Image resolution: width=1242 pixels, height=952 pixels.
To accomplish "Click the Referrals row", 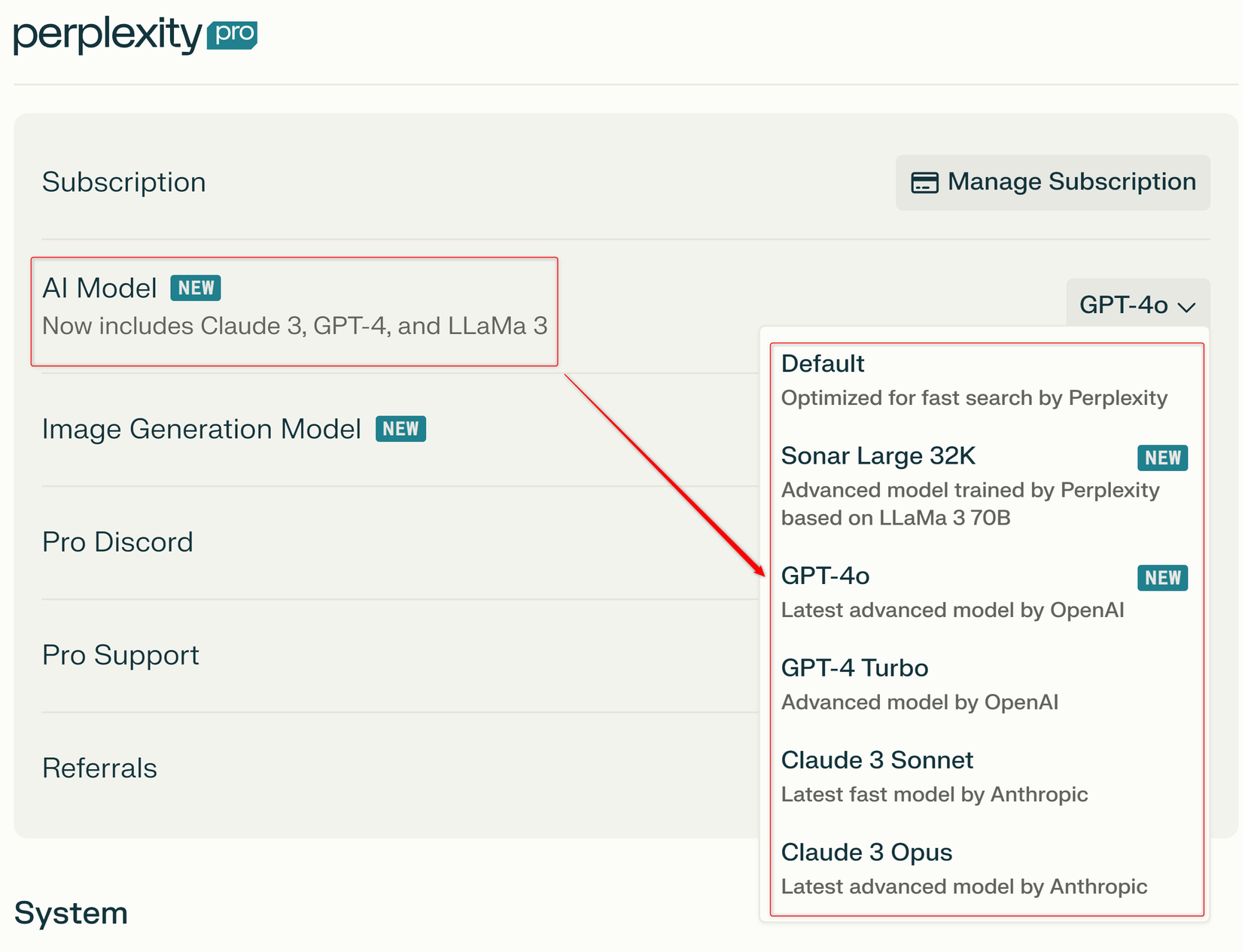I will [x=100, y=768].
